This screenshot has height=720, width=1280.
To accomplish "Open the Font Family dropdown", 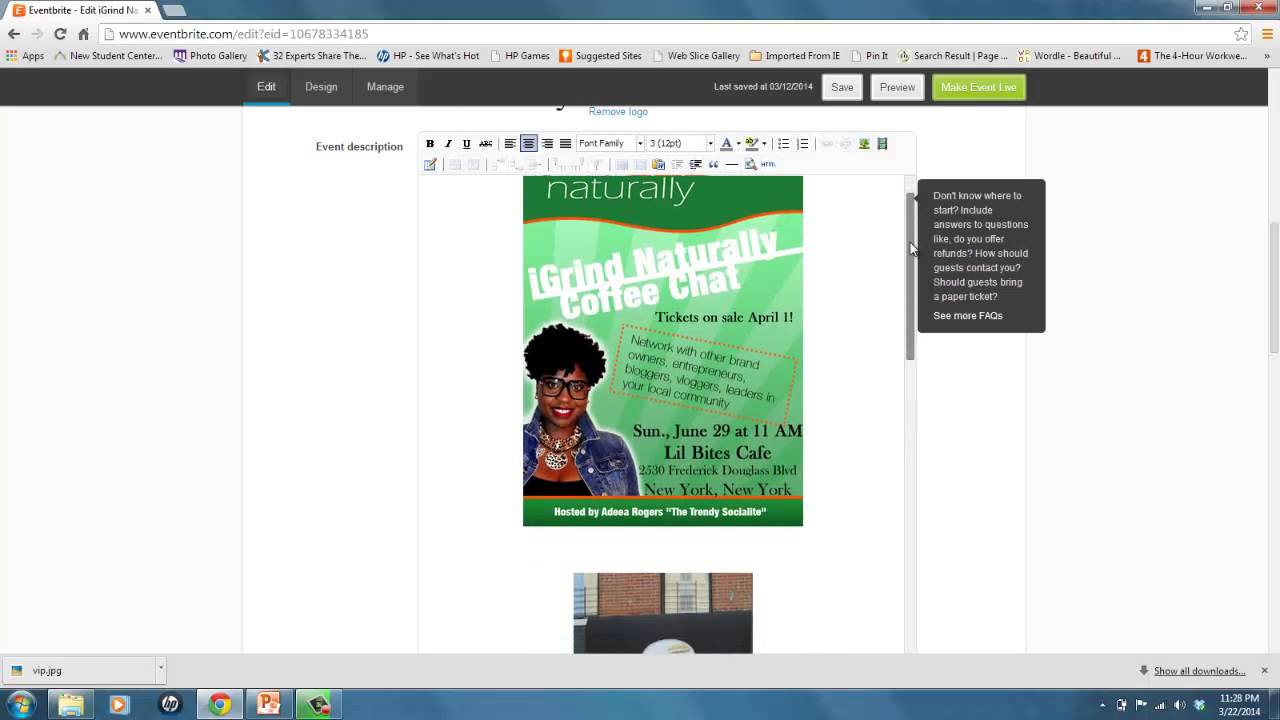I will point(610,144).
